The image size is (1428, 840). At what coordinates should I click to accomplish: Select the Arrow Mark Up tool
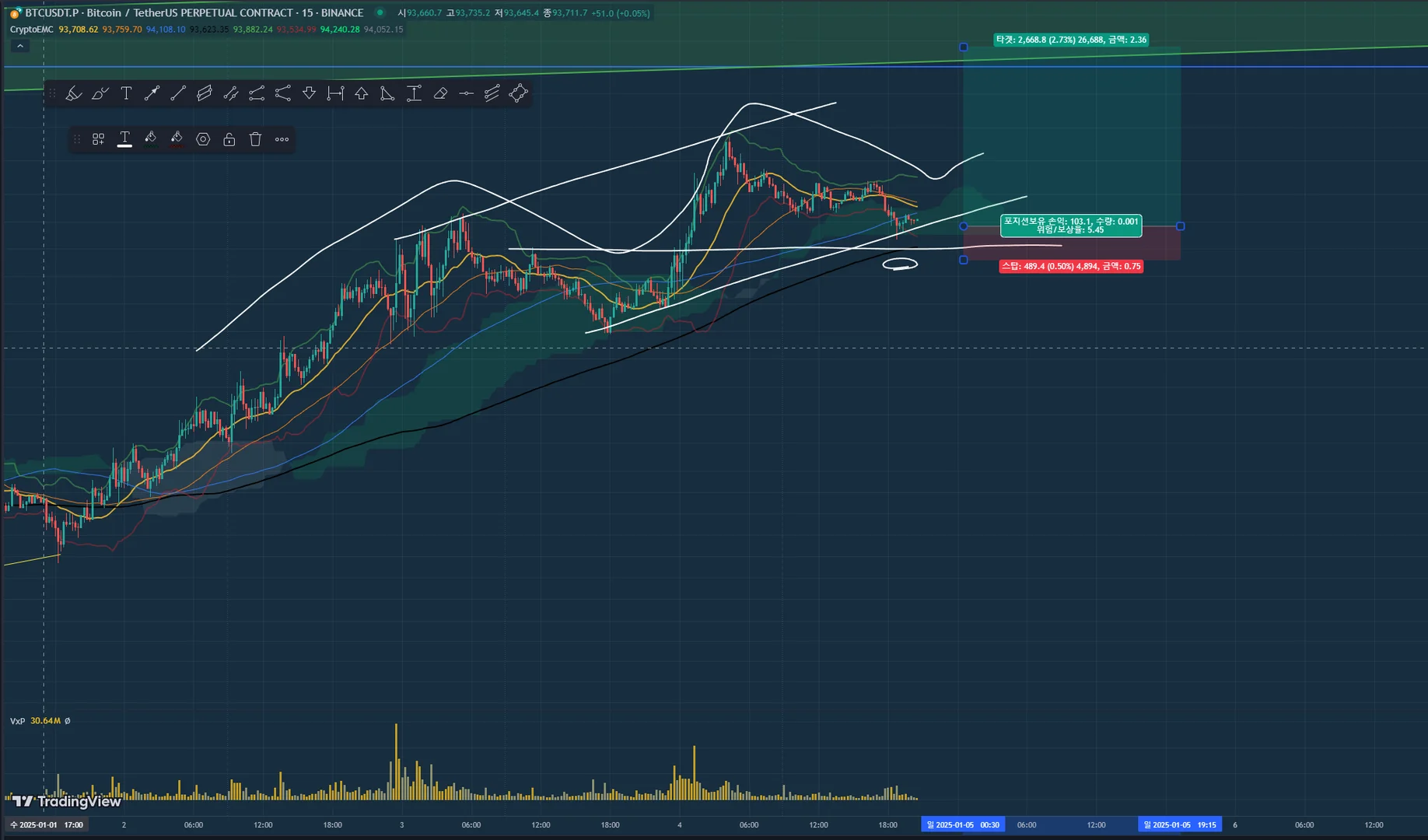tap(362, 94)
